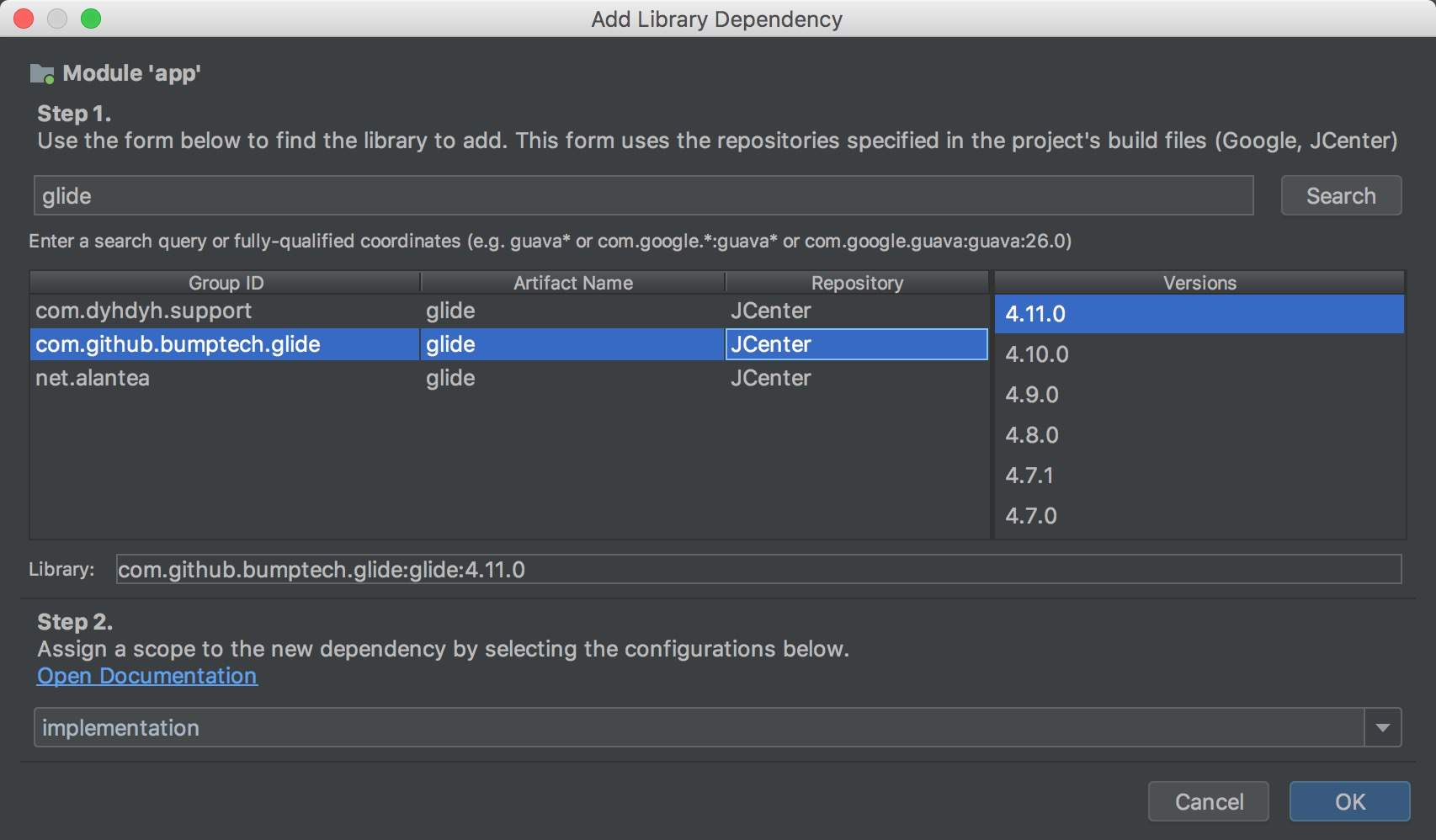Close the Add Library Dependency dialog
The height and width of the screenshot is (840, 1436).
(24, 19)
